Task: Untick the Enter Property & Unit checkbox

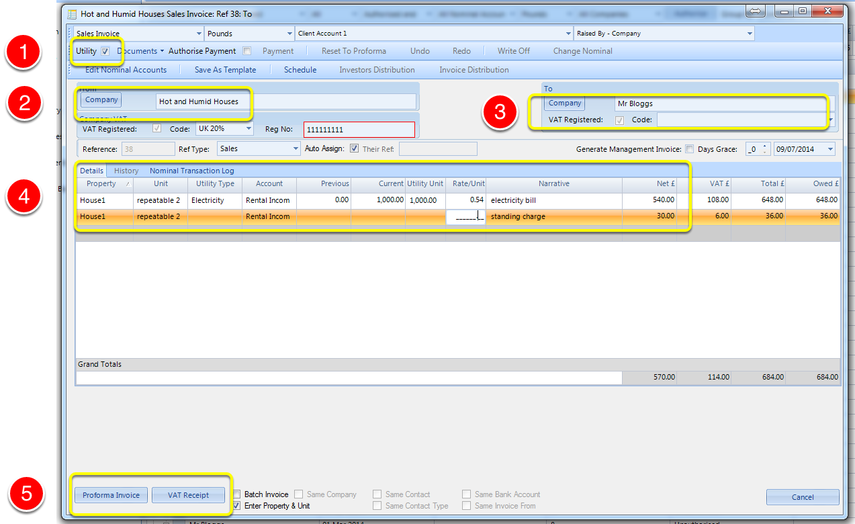Action: tap(237, 506)
